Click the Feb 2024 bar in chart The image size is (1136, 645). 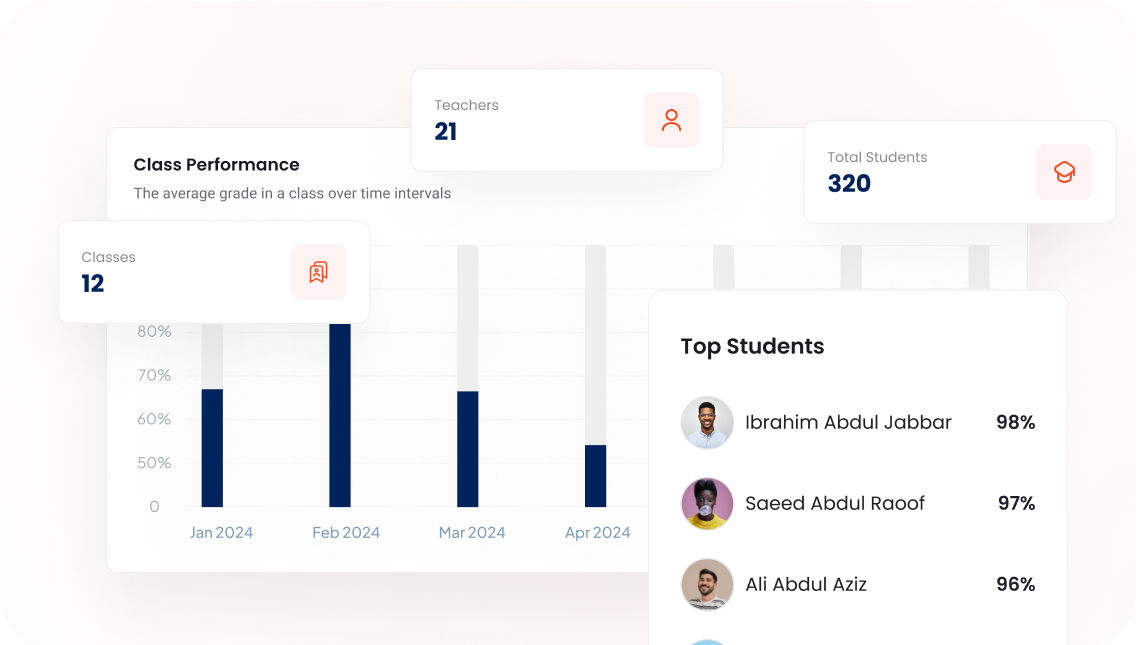(340, 415)
